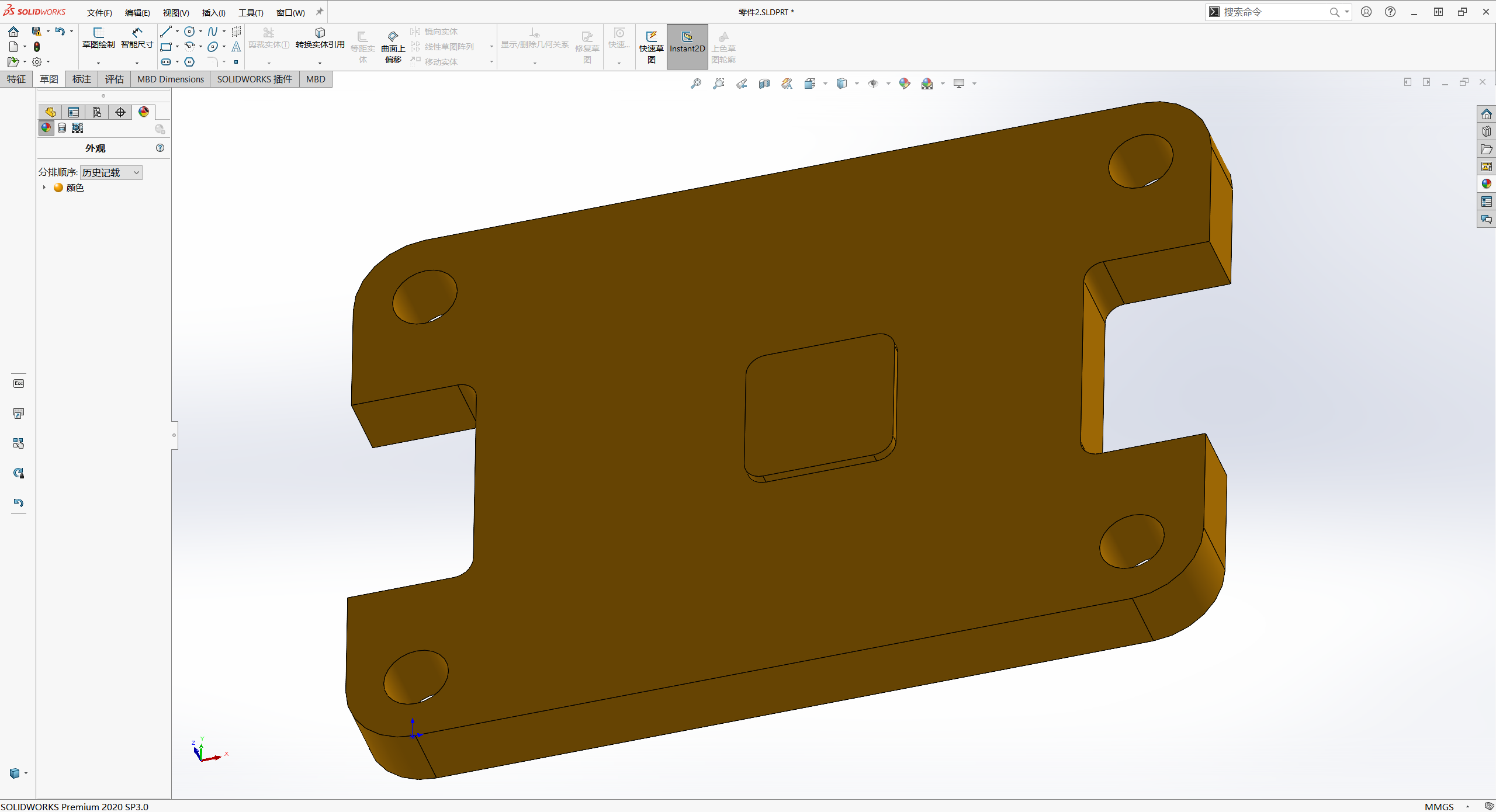Viewport: 1496px width, 812px height.
Task: Open the Design Library task pane icon
Action: pos(1487,131)
